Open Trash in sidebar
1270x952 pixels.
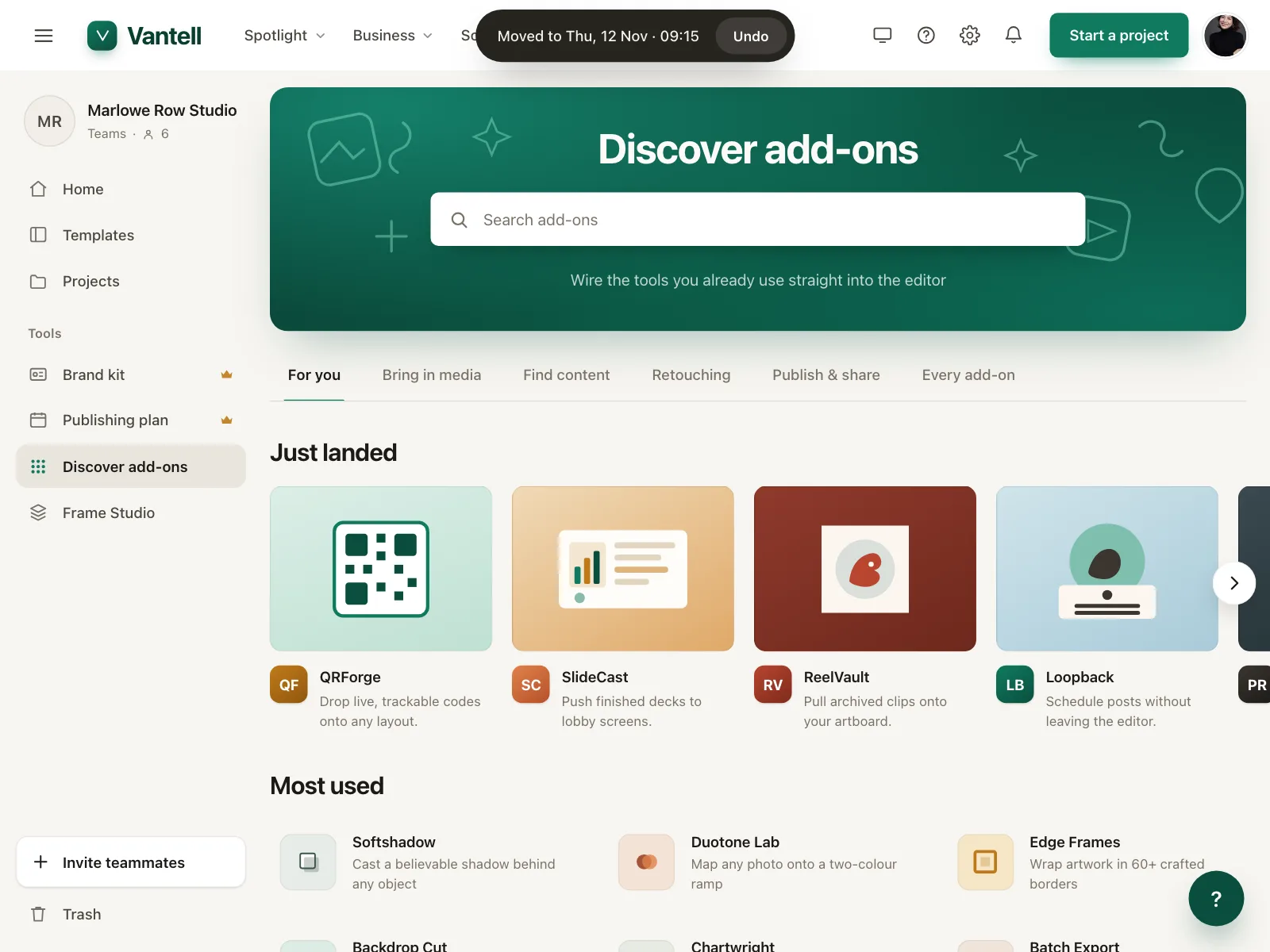click(131, 914)
